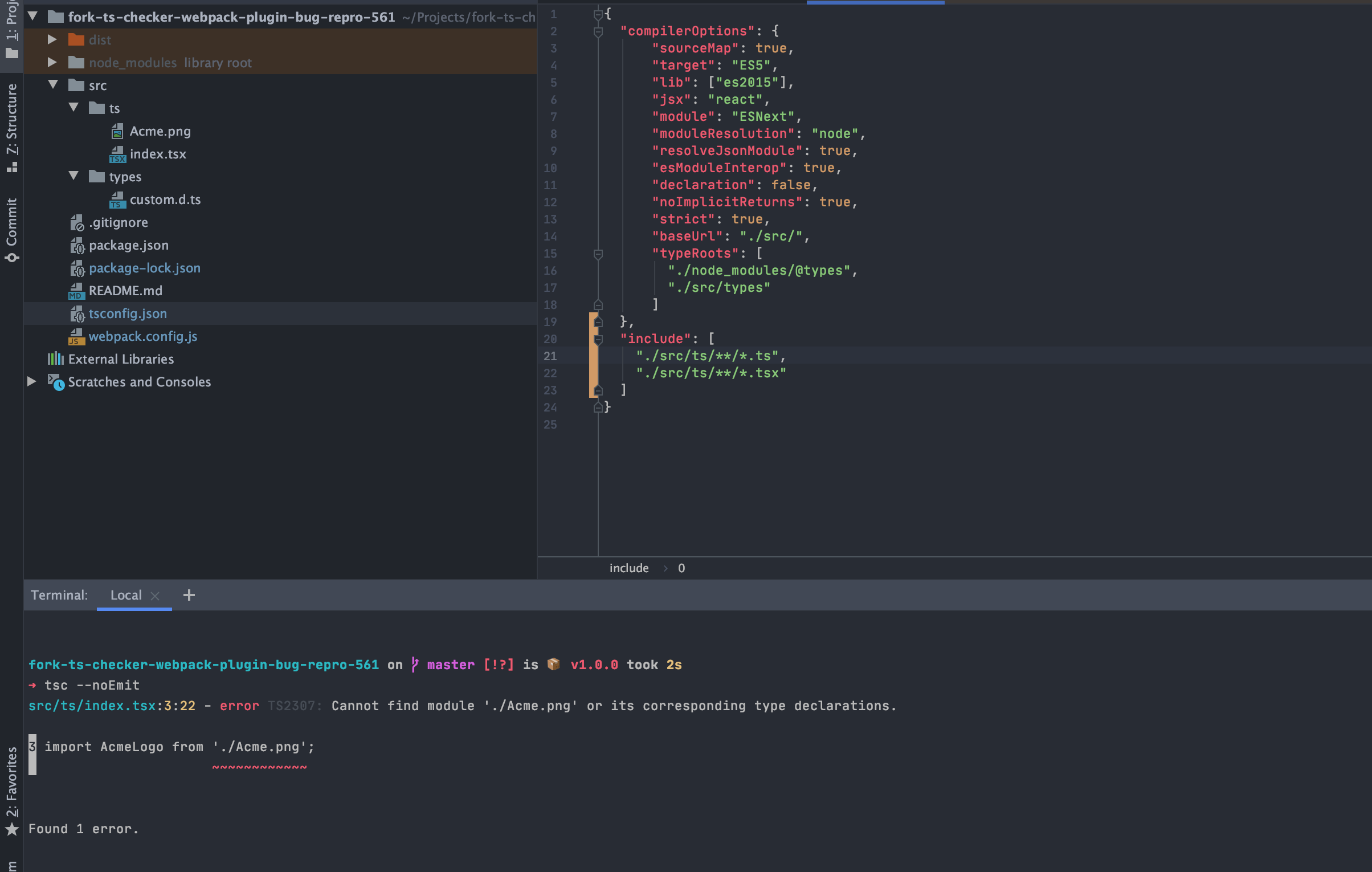
Task: Click the Scratches and Consoles icon
Action: coord(56,382)
